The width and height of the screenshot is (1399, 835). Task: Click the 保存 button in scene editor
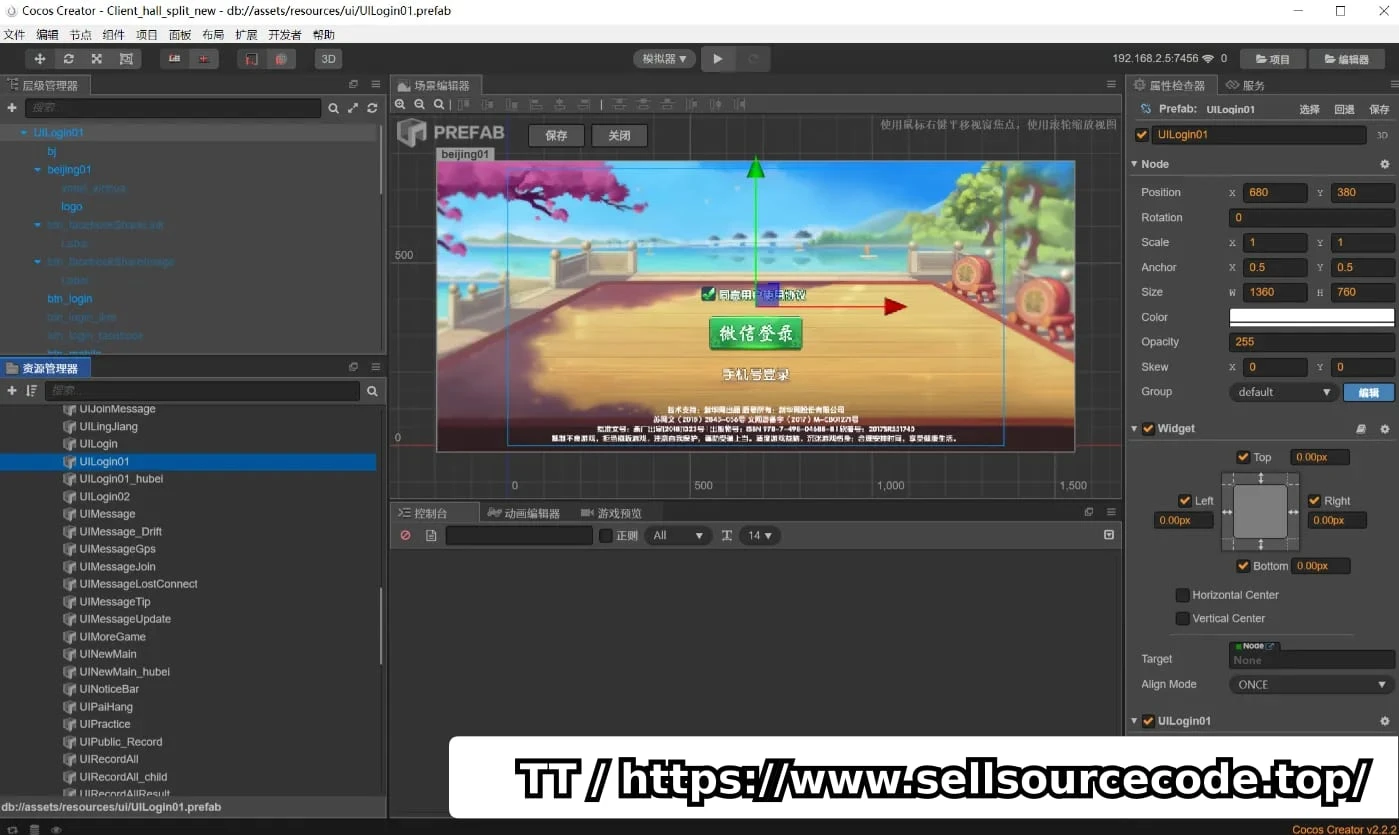(556, 135)
